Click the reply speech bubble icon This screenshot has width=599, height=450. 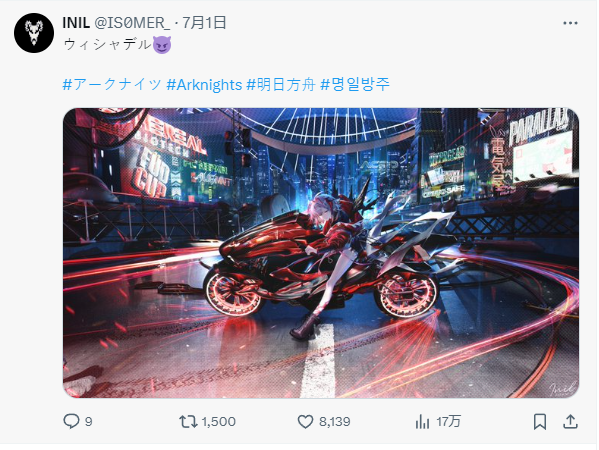71,421
